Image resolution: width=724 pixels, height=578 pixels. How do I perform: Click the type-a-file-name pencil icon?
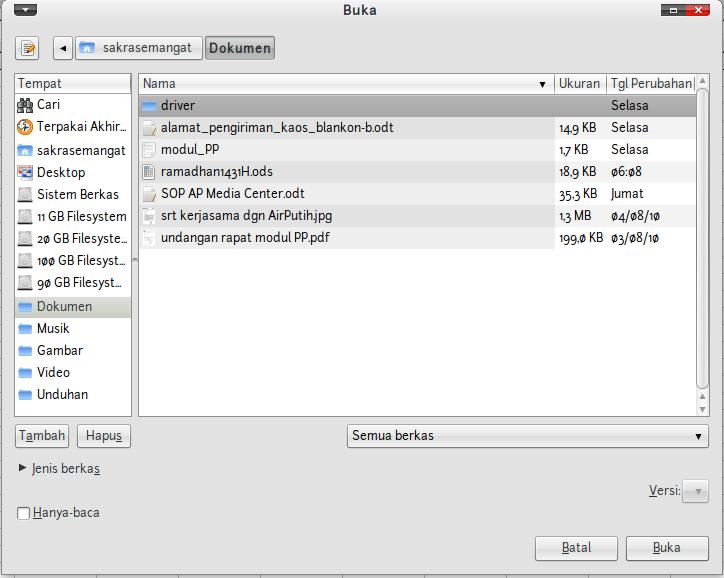pyautogui.click(x=27, y=48)
